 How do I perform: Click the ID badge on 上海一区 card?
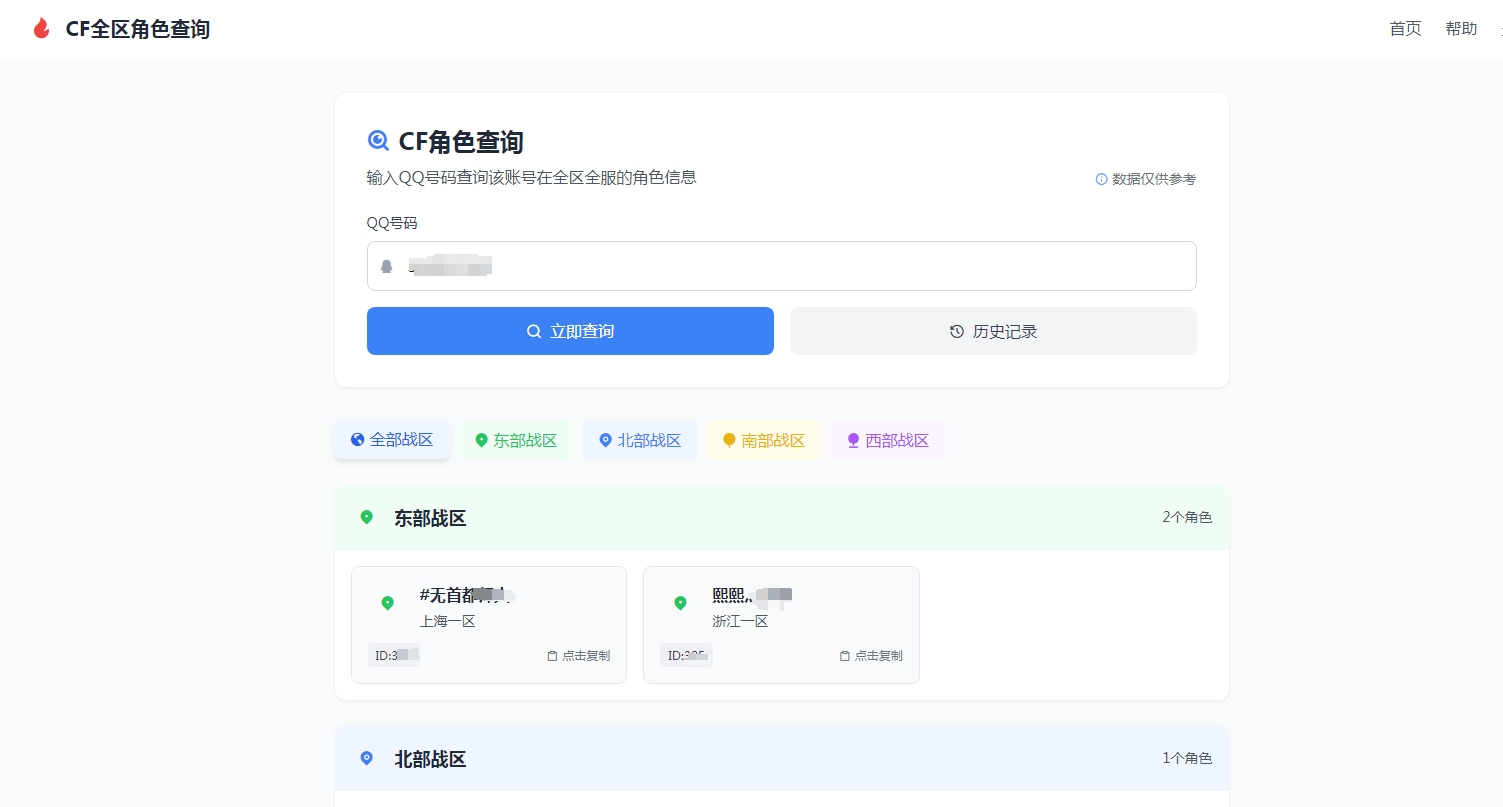(394, 656)
